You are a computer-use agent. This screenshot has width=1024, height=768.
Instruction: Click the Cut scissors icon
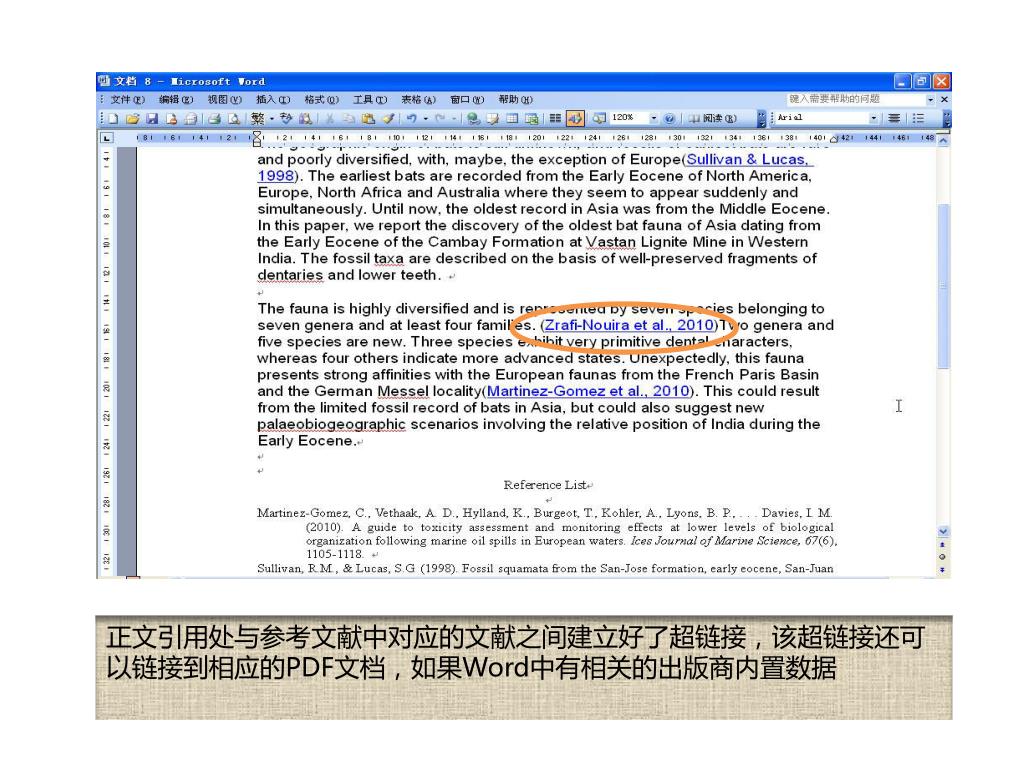point(330,119)
